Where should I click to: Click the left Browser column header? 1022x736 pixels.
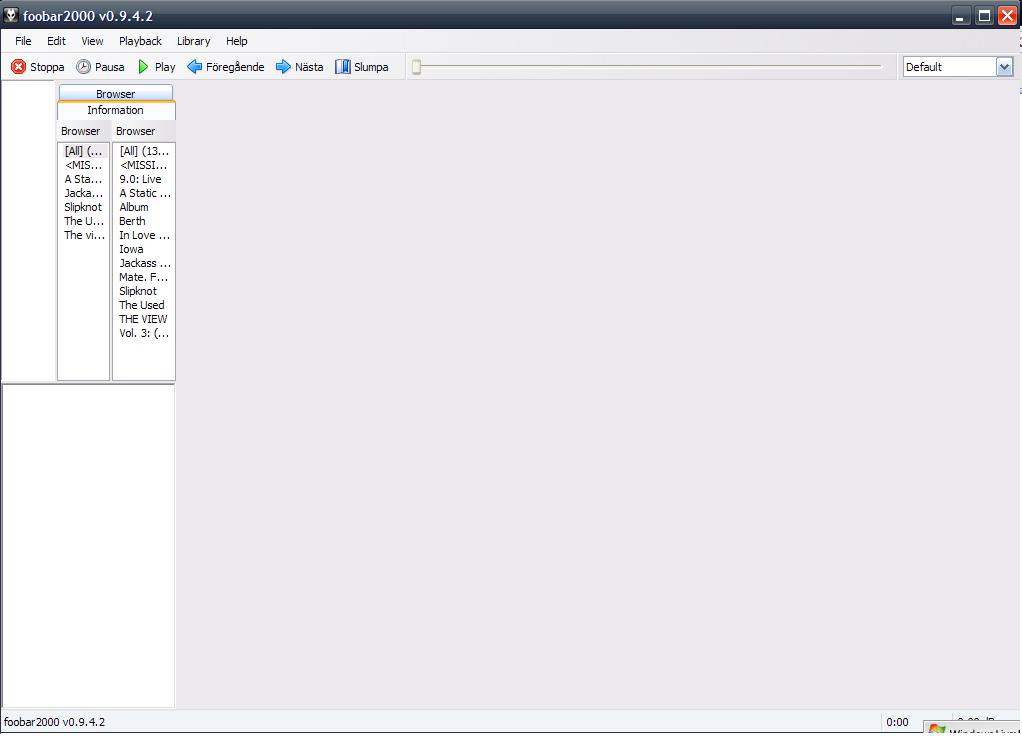[x=83, y=131]
